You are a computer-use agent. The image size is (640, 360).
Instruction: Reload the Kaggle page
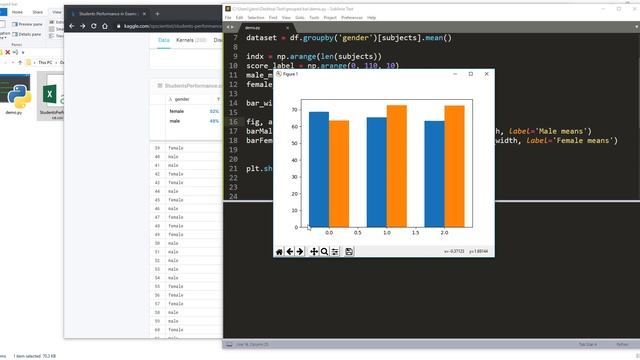94,26
